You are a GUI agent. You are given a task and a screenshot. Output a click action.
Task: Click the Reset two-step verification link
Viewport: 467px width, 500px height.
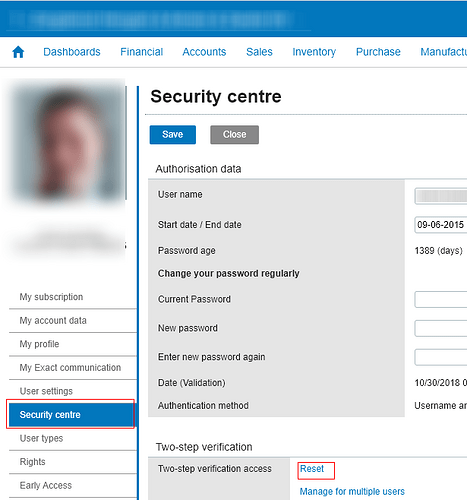pyautogui.click(x=312, y=469)
